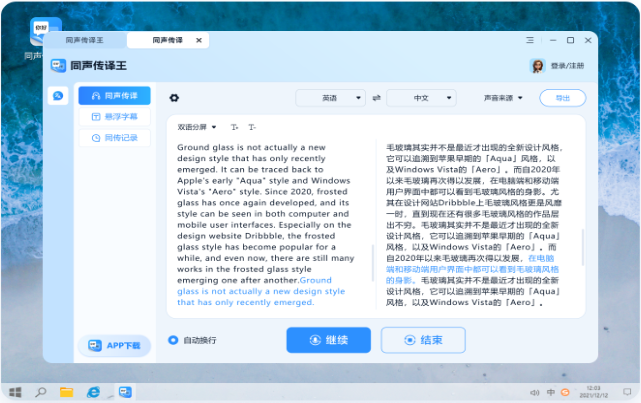
Task: Click the highlighted blue English sentence
Action: pos(261,291)
